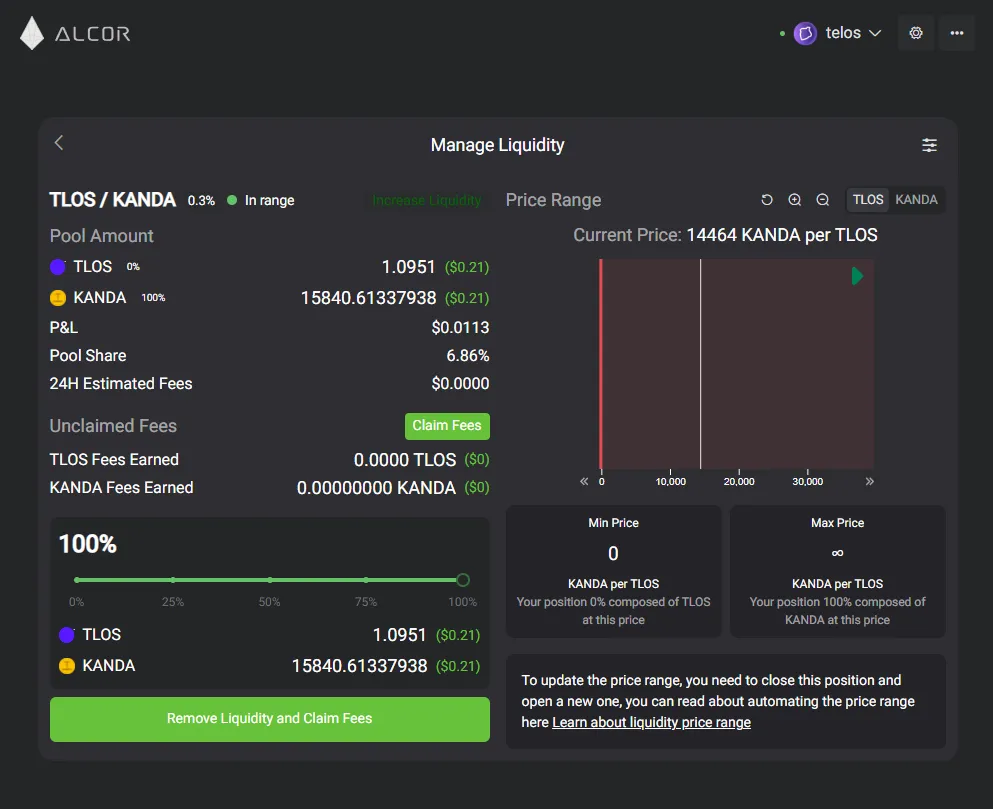The height and width of the screenshot is (809, 993).
Task: Zoom in on price range chart
Action: tap(794, 200)
